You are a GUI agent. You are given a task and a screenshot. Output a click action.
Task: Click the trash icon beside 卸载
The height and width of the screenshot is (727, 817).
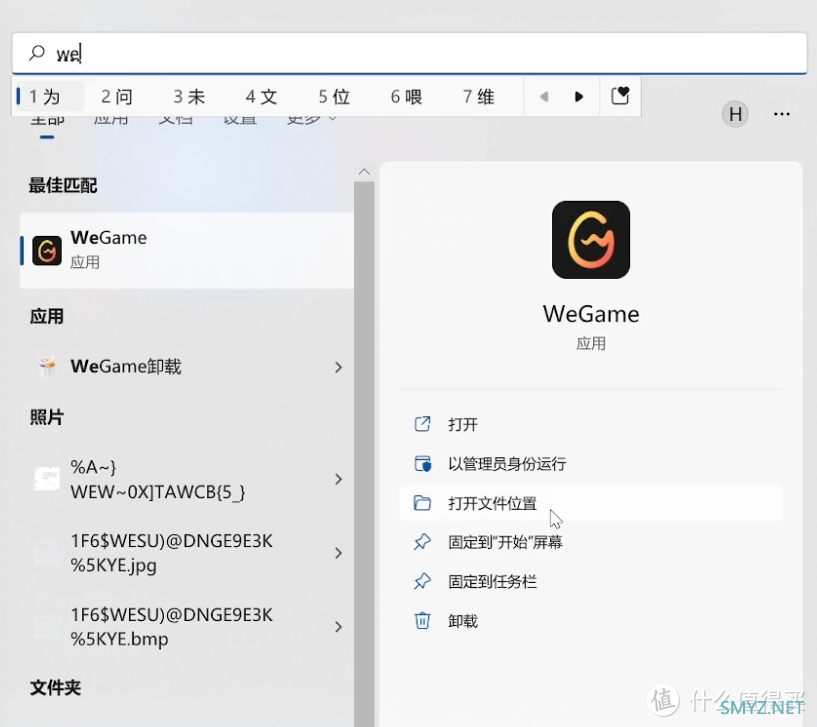tap(423, 621)
